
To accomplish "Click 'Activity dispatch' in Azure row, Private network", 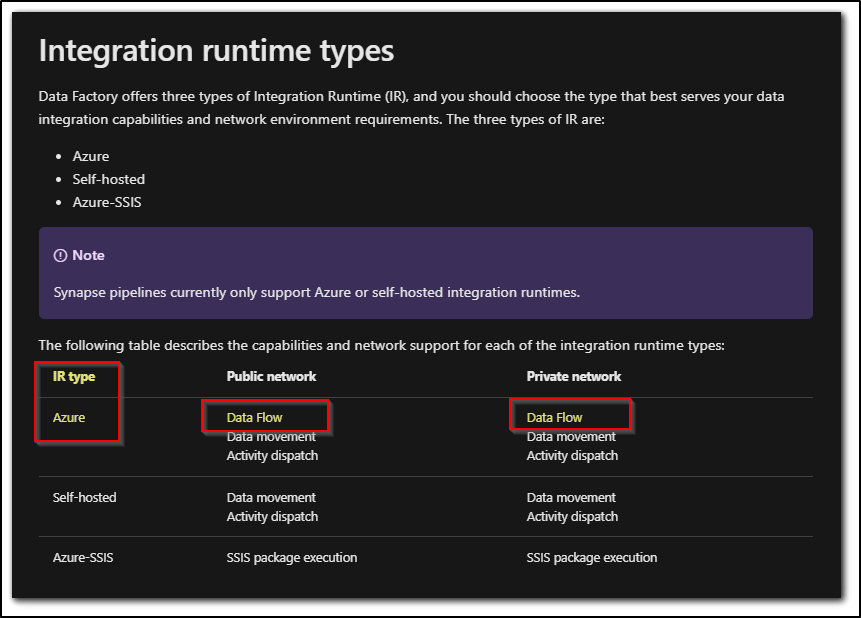I will [x=572, y=456].
